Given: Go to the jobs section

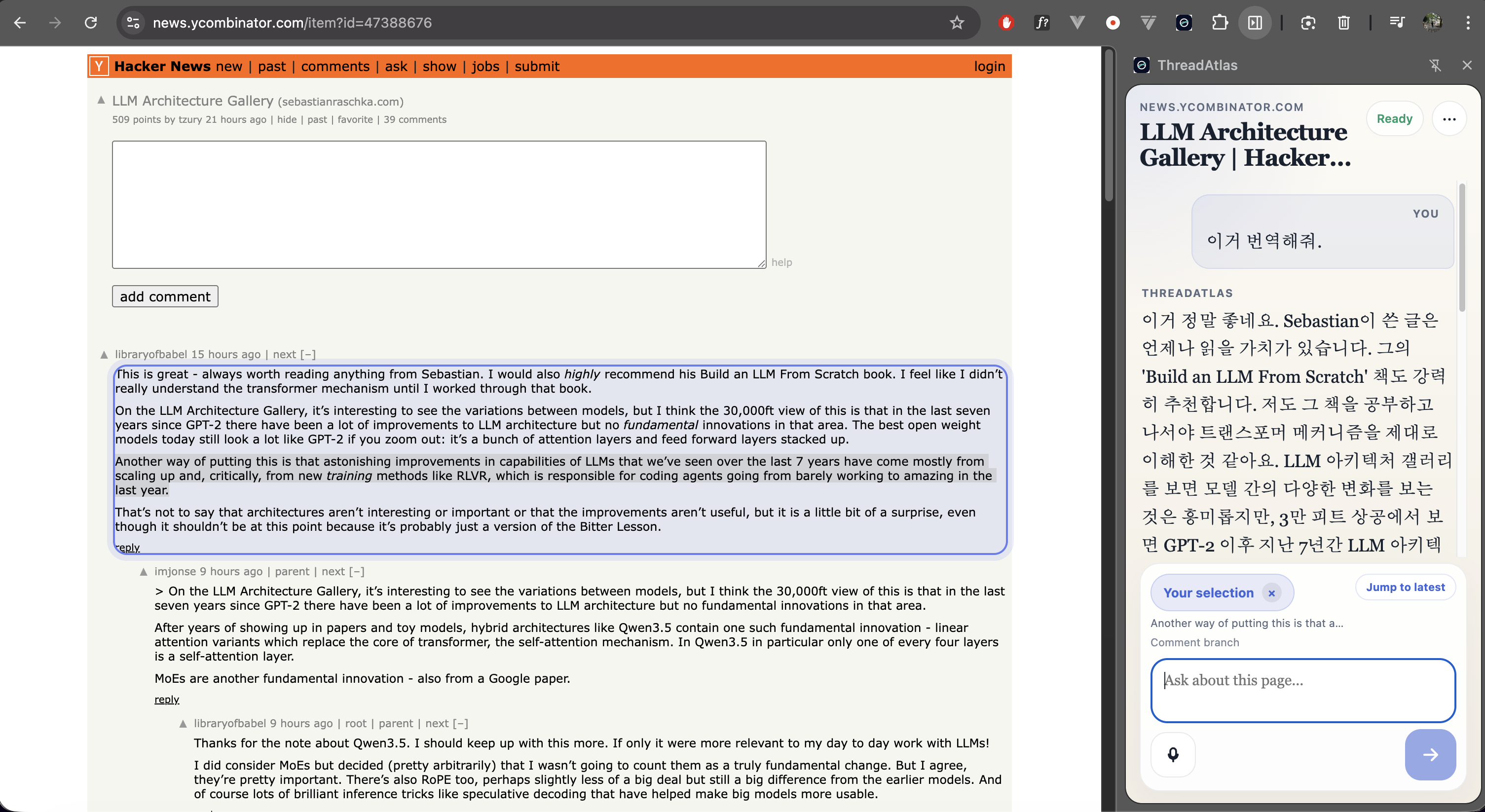Looking at the screenshot, I should (x=485, y=66).
